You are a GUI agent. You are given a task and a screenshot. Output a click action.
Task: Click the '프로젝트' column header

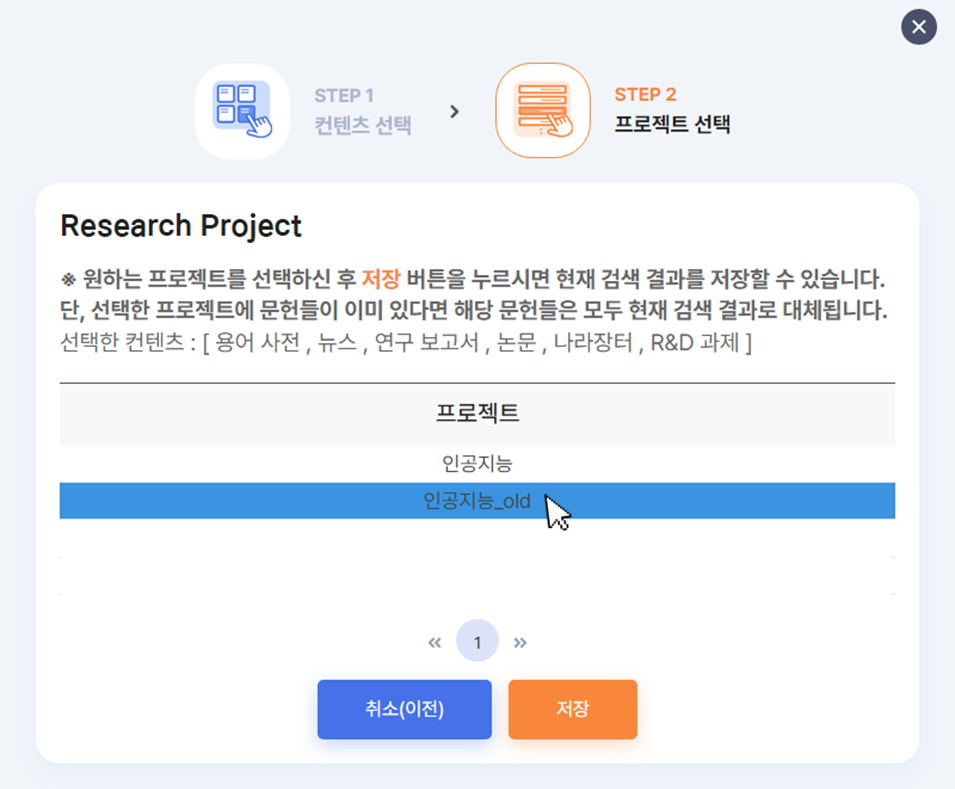(x=477, y=414)
